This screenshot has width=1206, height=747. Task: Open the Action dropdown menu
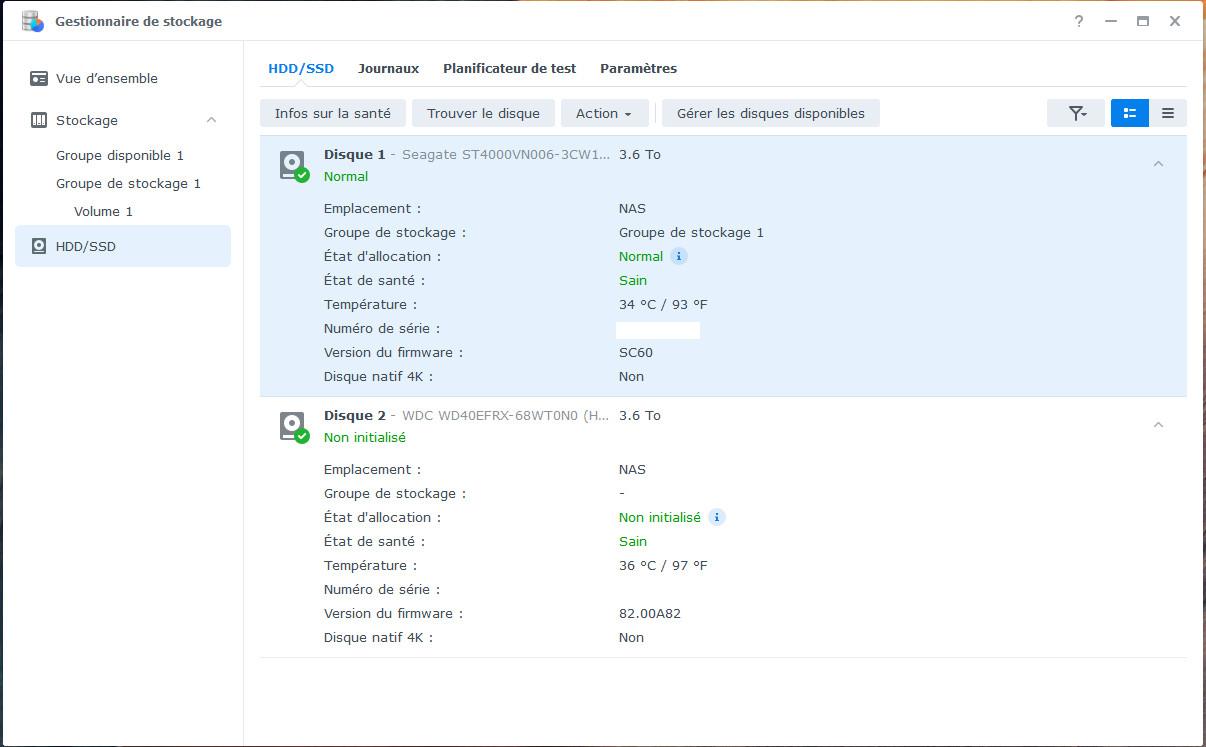(x=604, y=113)
